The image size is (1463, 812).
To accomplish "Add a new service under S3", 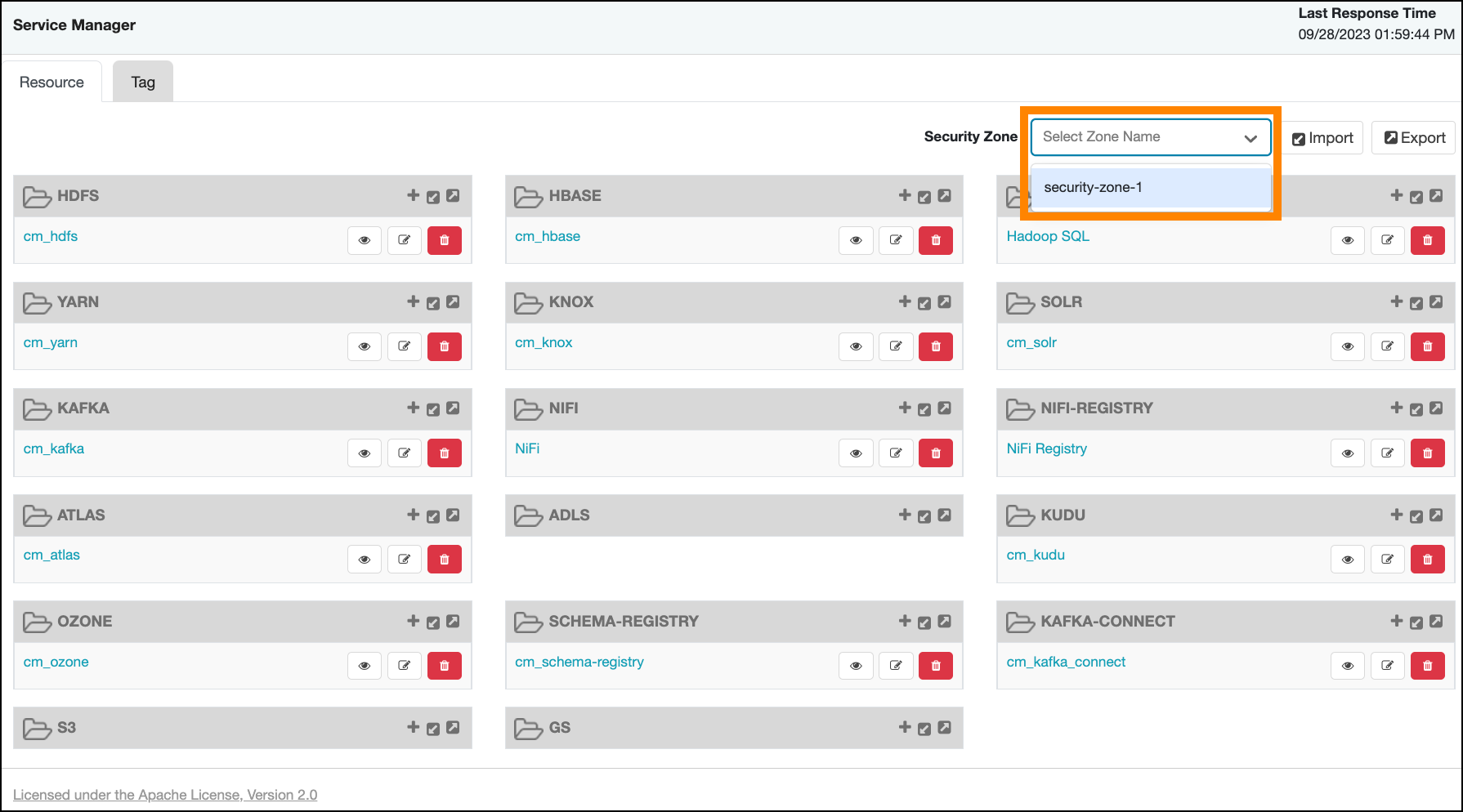I will (413, 727).
